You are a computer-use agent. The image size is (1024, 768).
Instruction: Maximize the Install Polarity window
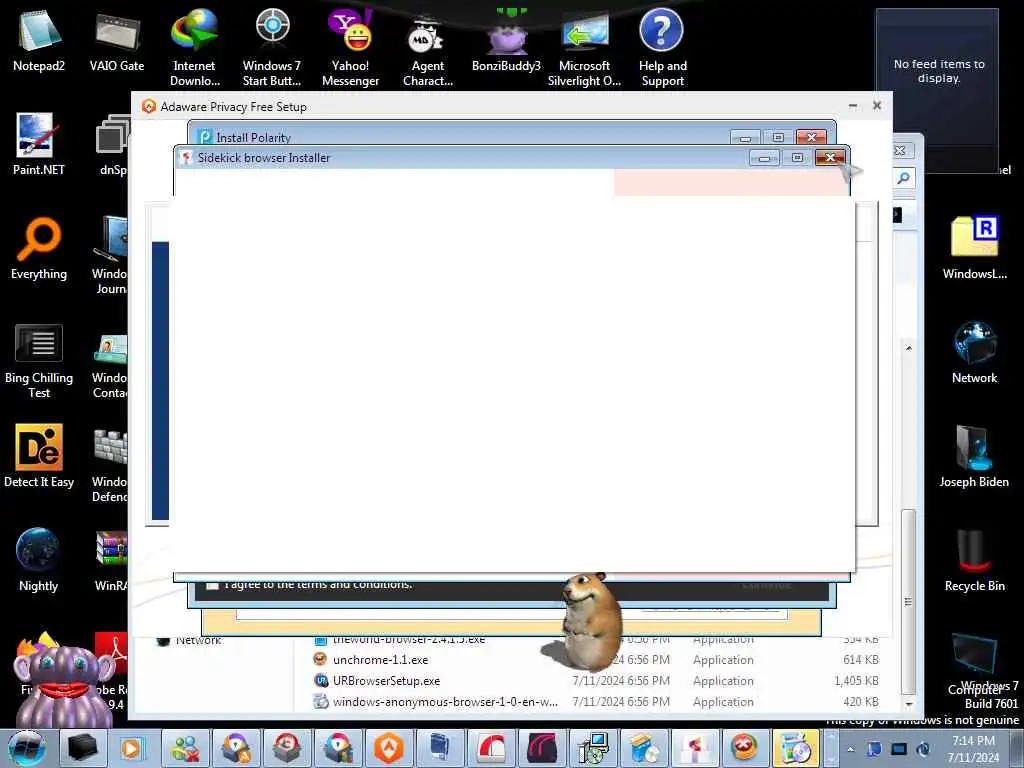coord(778,137)
